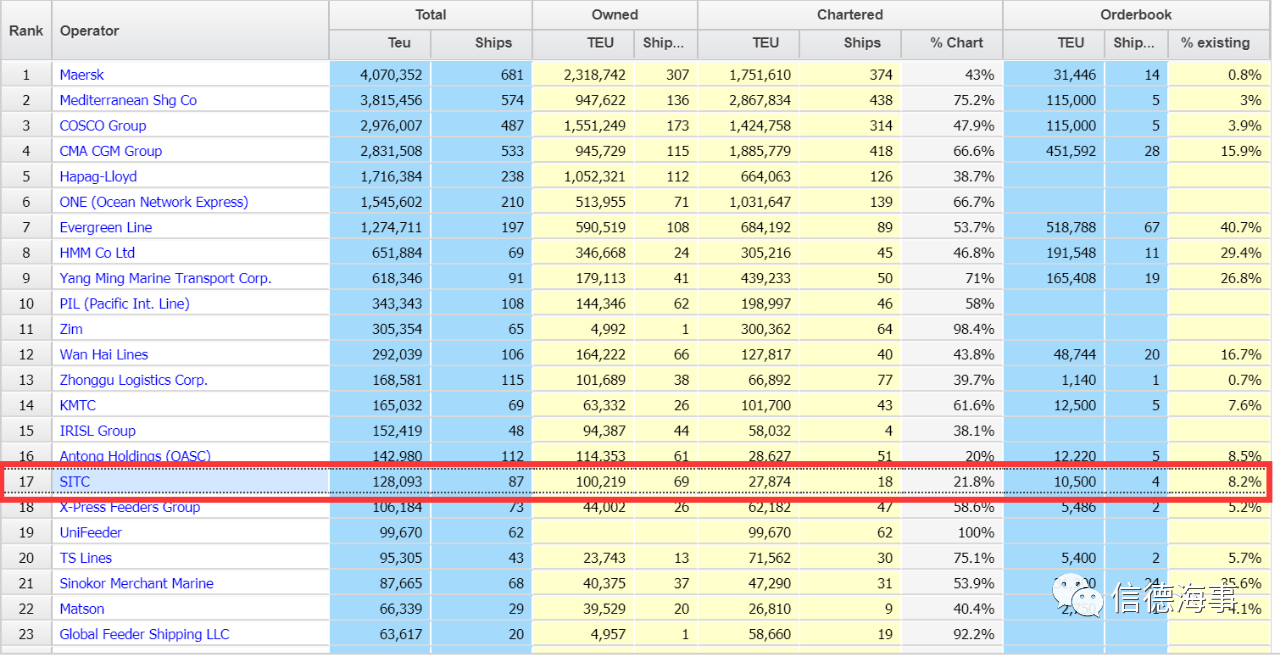Open Yang Ming Marine Transport Corp. link
1280x655 pixels.
166,278
